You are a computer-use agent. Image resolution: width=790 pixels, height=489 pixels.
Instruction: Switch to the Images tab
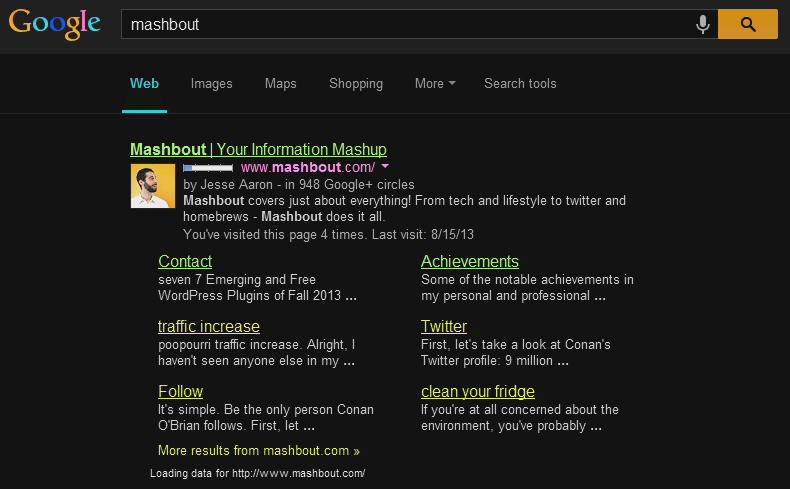(212, 84)
